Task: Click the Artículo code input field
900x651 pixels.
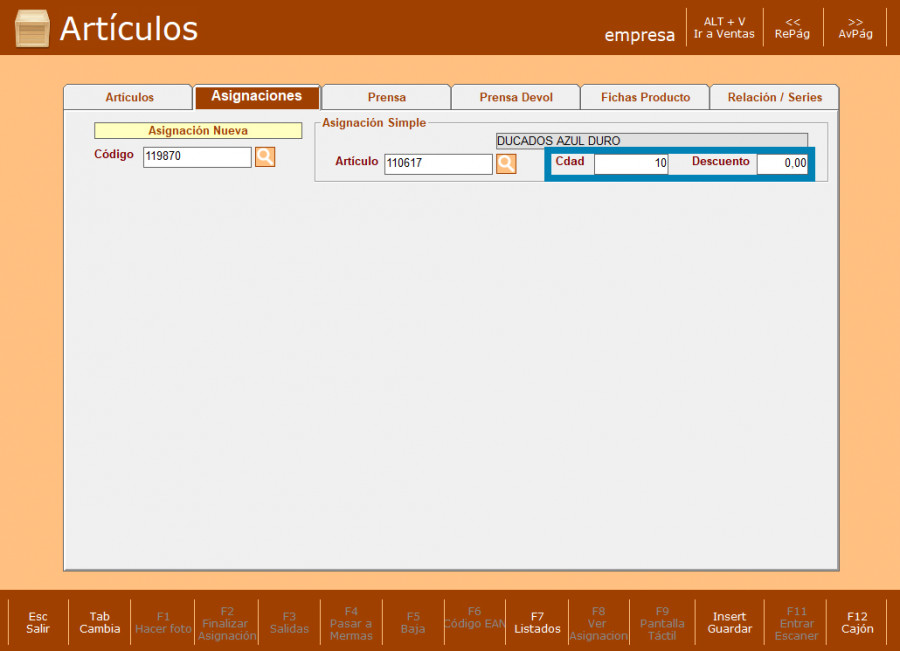Action: pos(438,164)
